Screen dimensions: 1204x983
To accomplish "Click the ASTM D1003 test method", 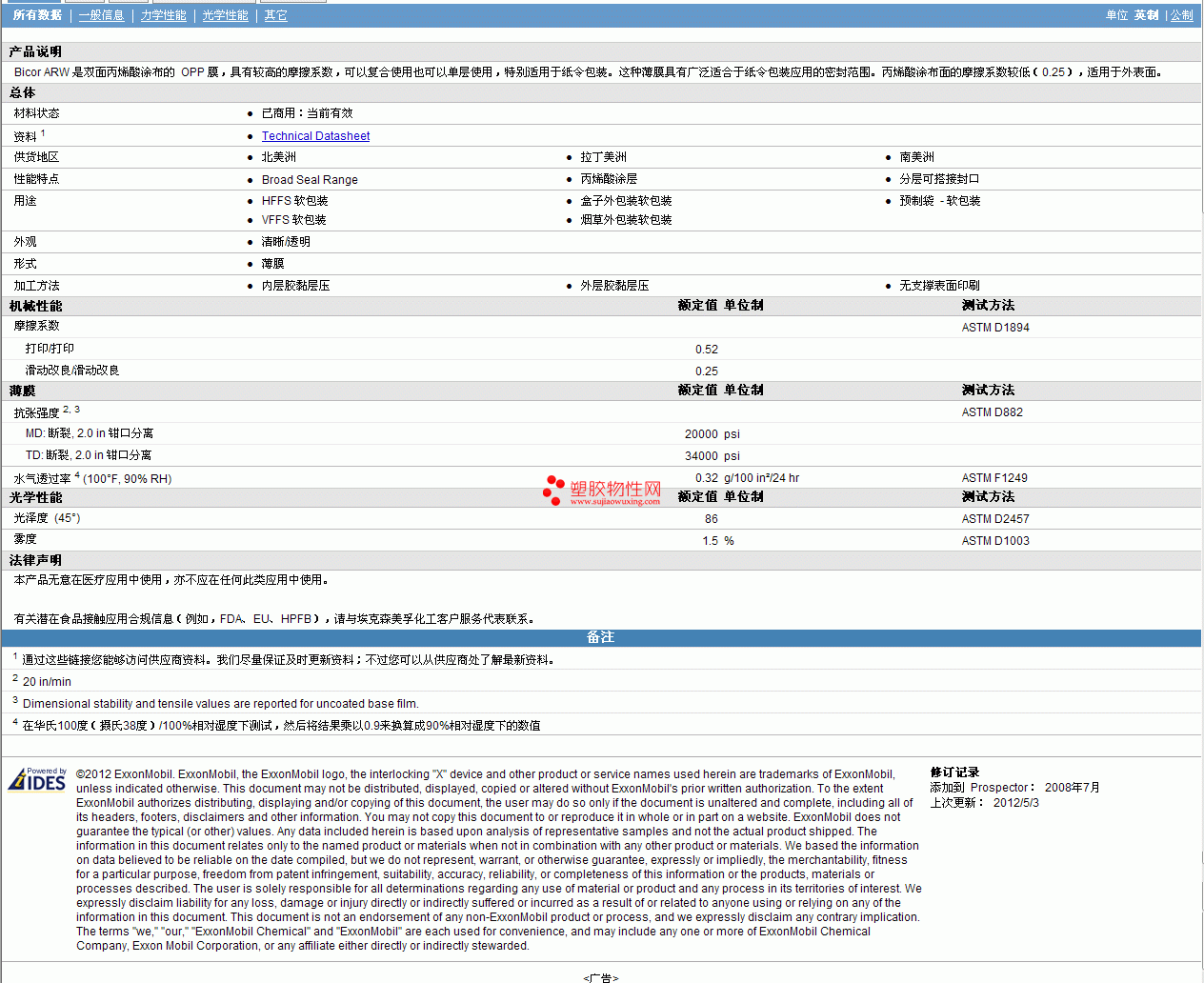I will point(995,541).
